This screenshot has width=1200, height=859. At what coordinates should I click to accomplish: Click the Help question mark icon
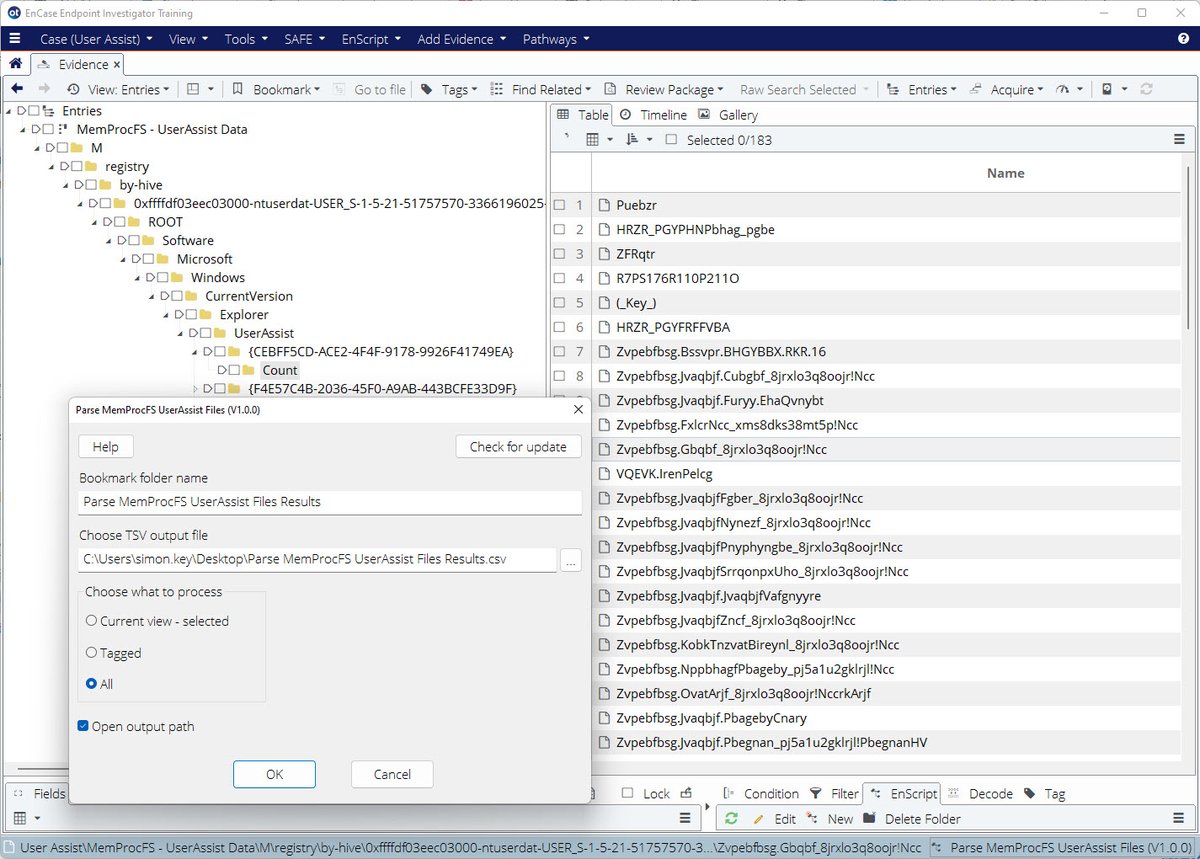click(x=1183, y=39)
